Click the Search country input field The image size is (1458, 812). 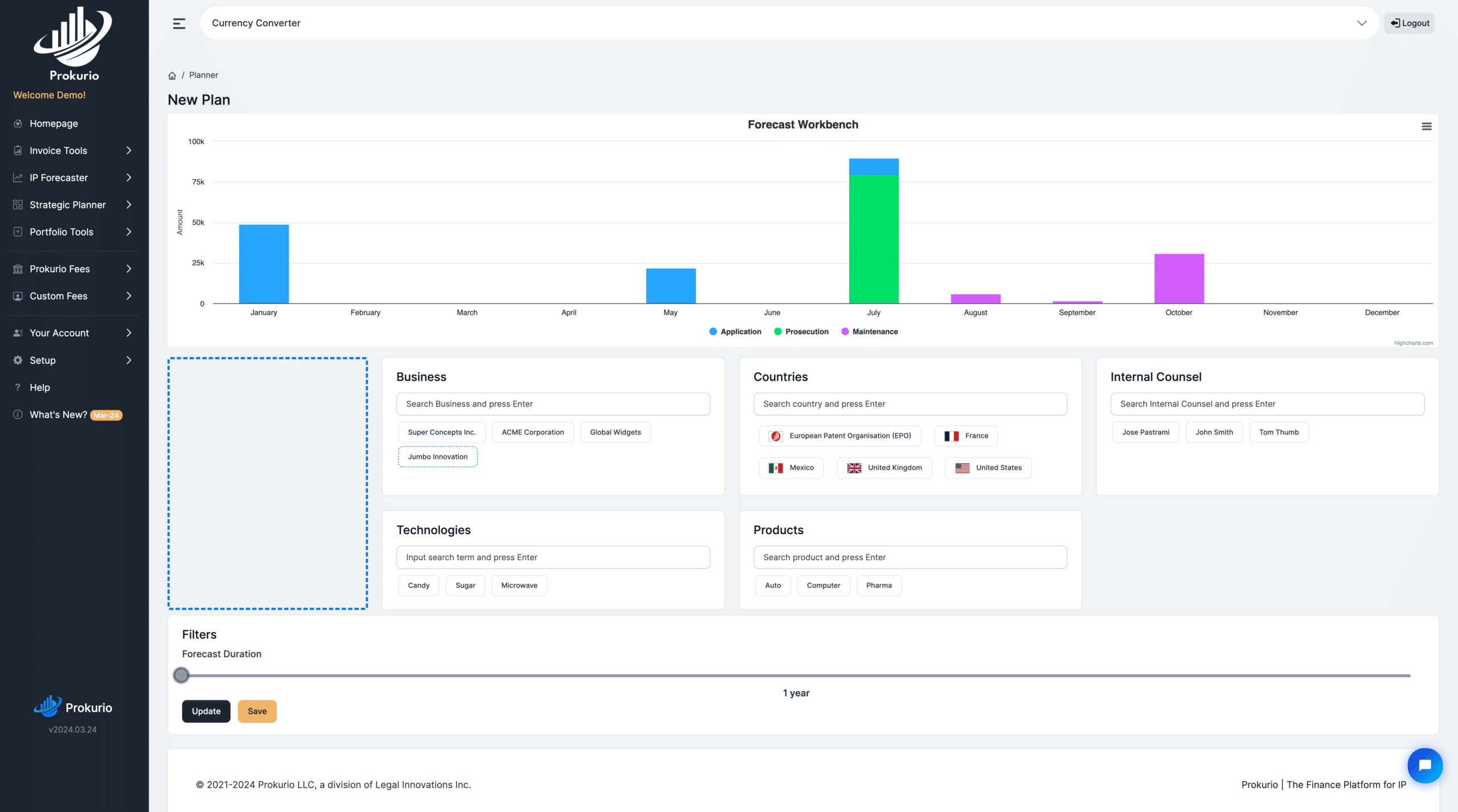(910, 404)
